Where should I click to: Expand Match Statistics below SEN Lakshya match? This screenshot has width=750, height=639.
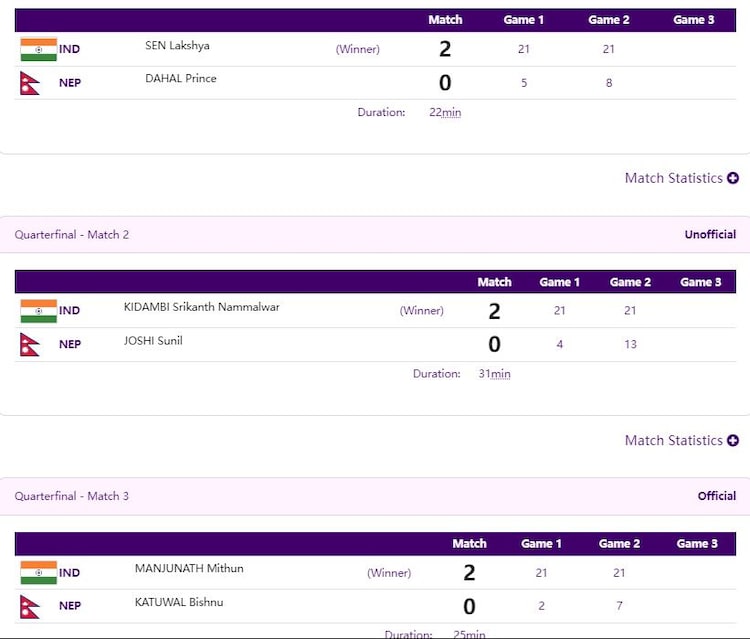[x=681, y=178]
